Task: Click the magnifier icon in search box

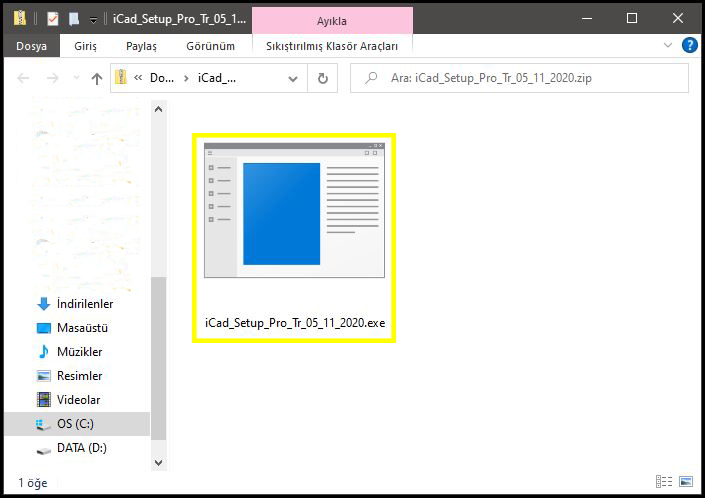Action: tap(371, 78)
